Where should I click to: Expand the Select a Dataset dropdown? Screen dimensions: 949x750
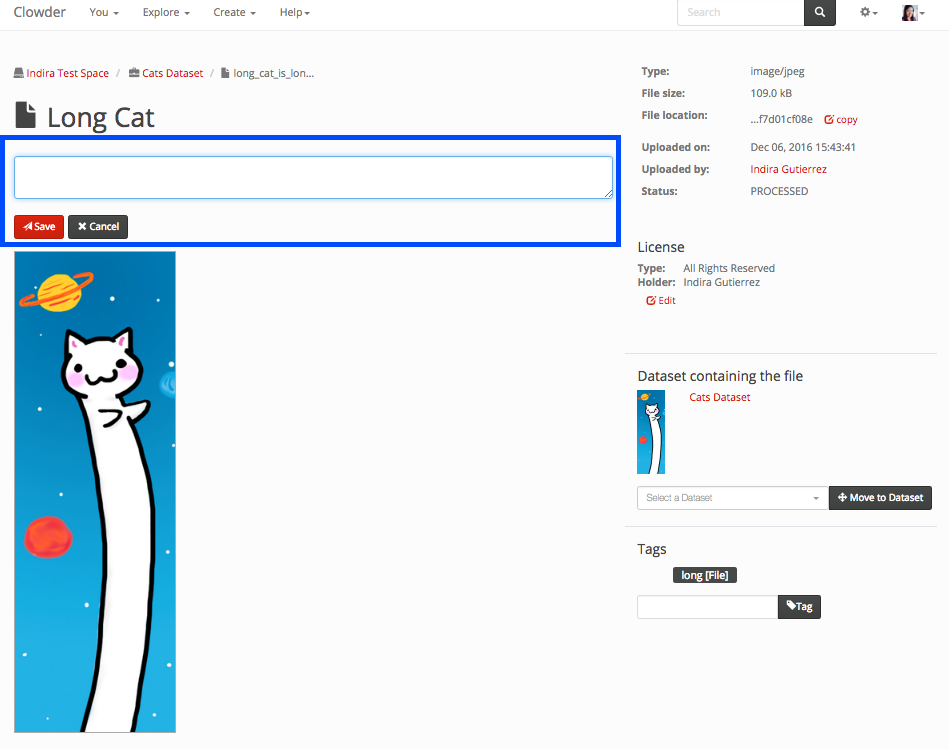(732, 498)
